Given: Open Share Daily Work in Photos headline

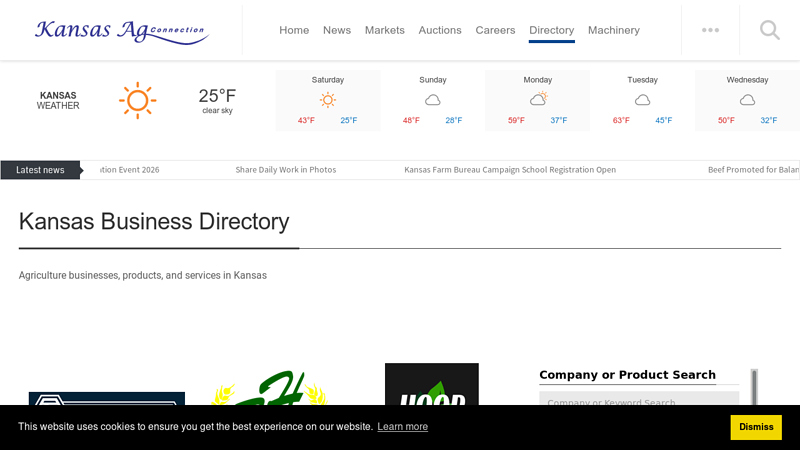Looking at the screenshot, I should coord(286,170).
